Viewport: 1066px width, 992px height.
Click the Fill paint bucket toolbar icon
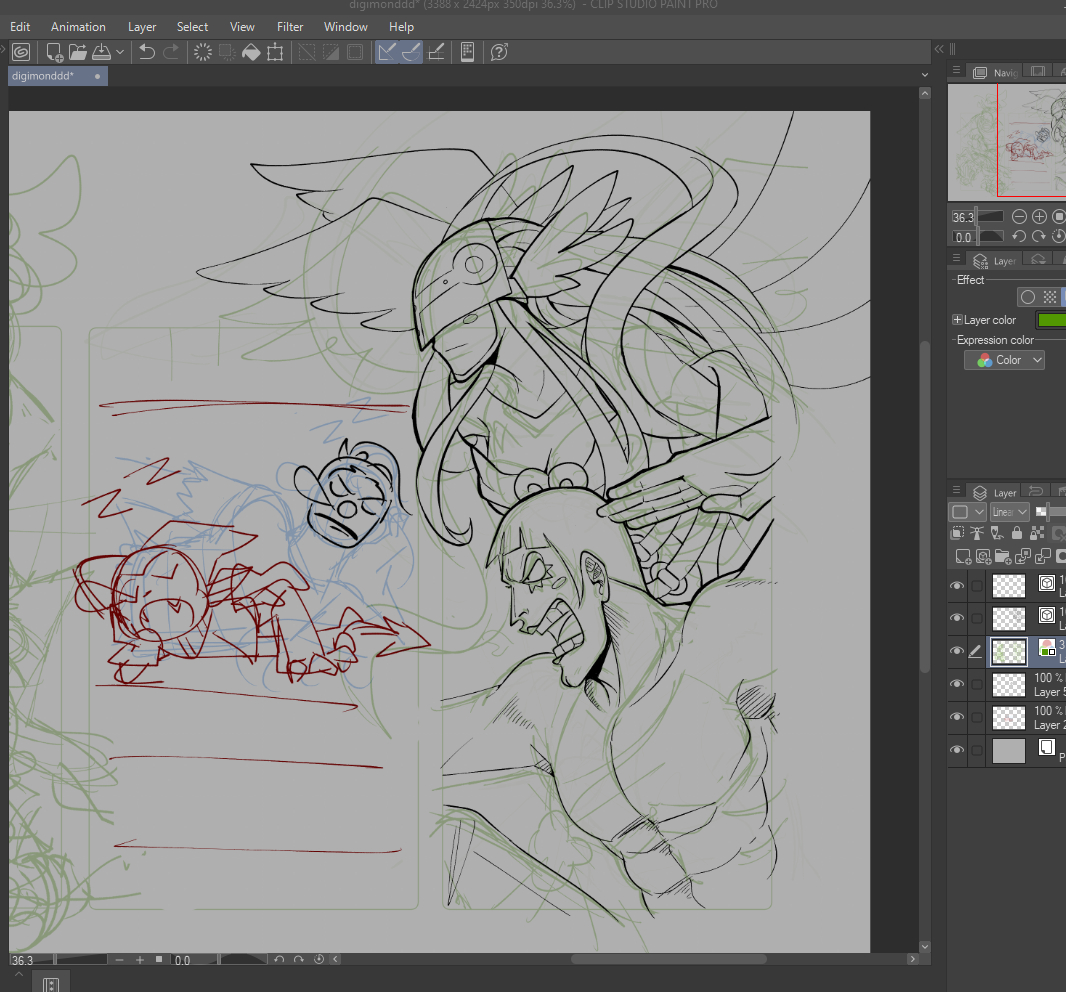tap(251, 52)
